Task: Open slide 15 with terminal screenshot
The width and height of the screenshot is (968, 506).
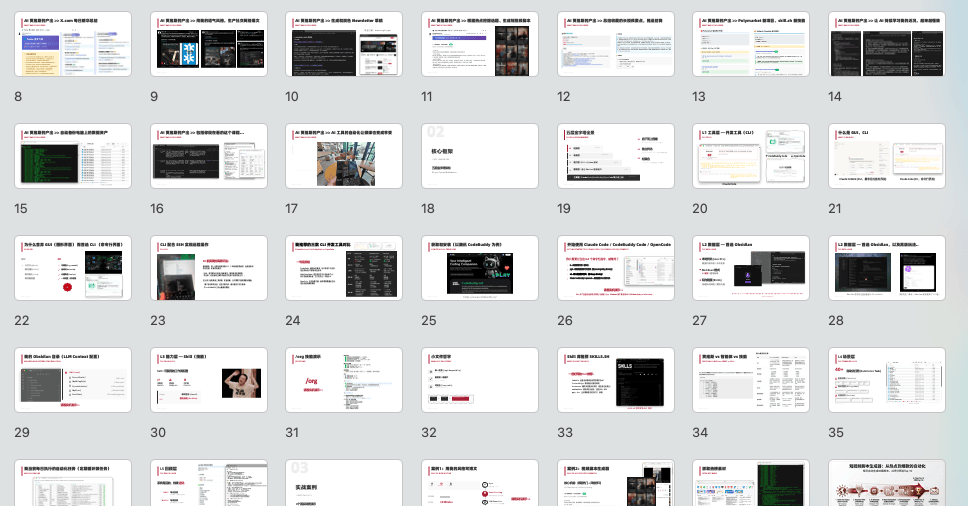Action: [73, 156]
